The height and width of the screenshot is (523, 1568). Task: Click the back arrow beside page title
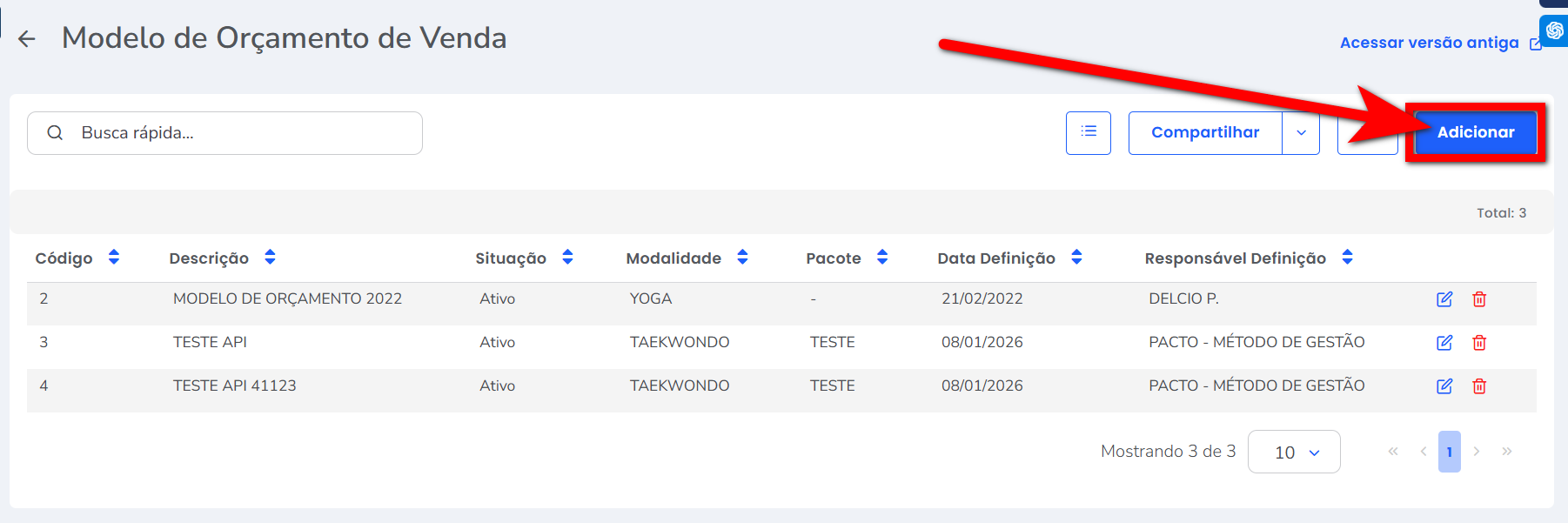[27, 39]
